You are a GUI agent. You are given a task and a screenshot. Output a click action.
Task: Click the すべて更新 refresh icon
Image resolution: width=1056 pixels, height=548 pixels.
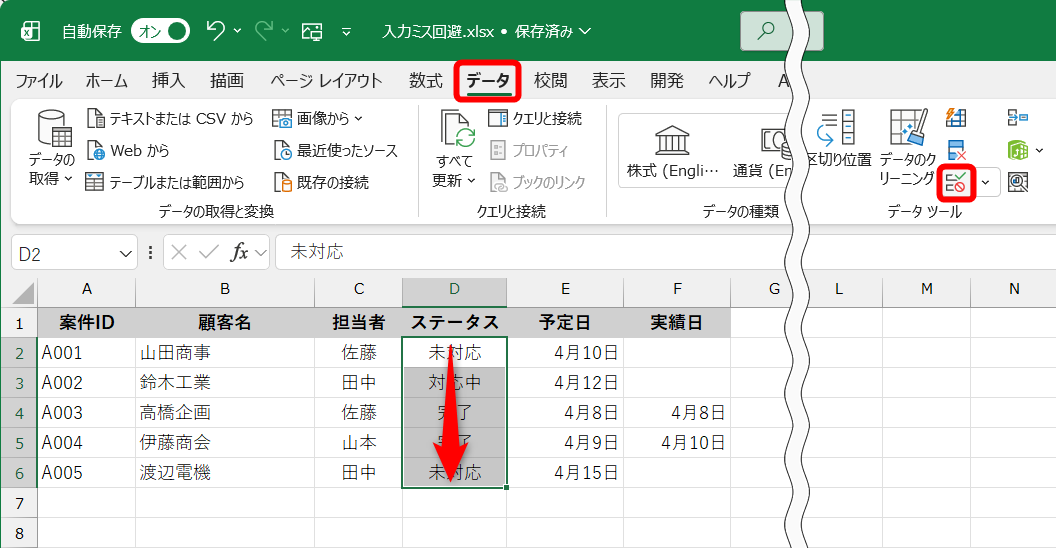(457, 129)
